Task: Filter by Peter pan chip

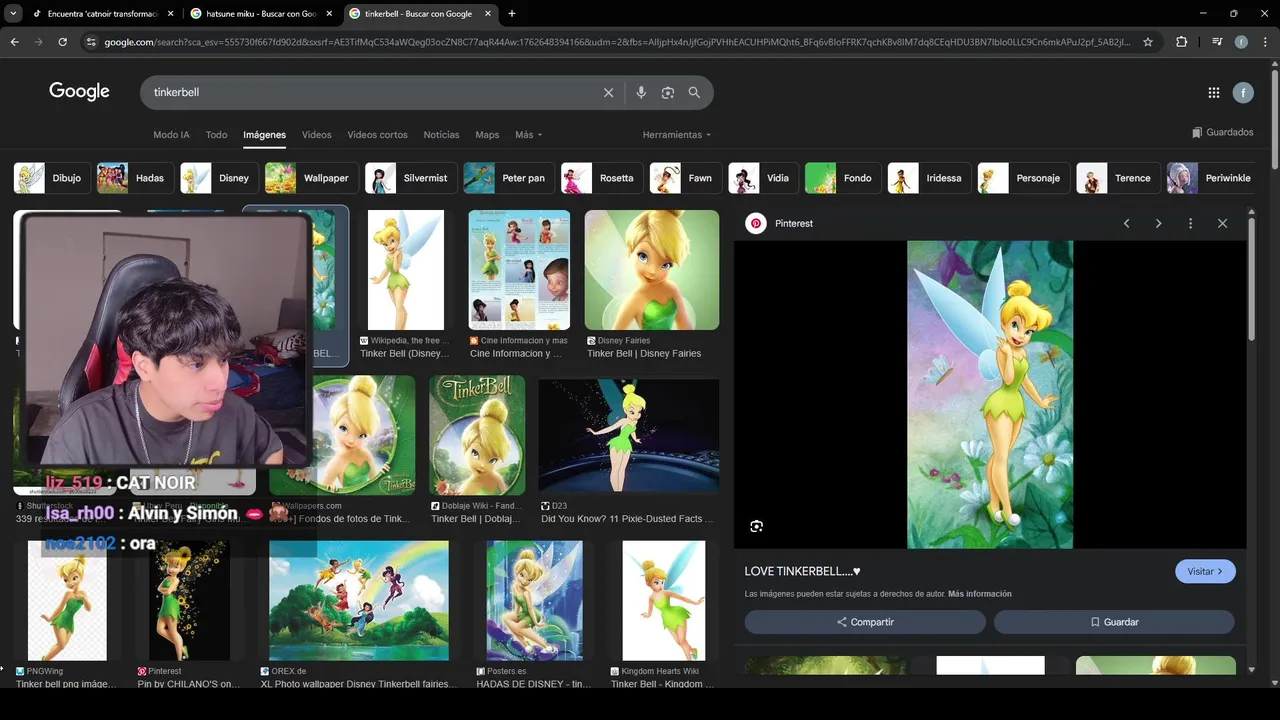Action: [x=508, y=178]
